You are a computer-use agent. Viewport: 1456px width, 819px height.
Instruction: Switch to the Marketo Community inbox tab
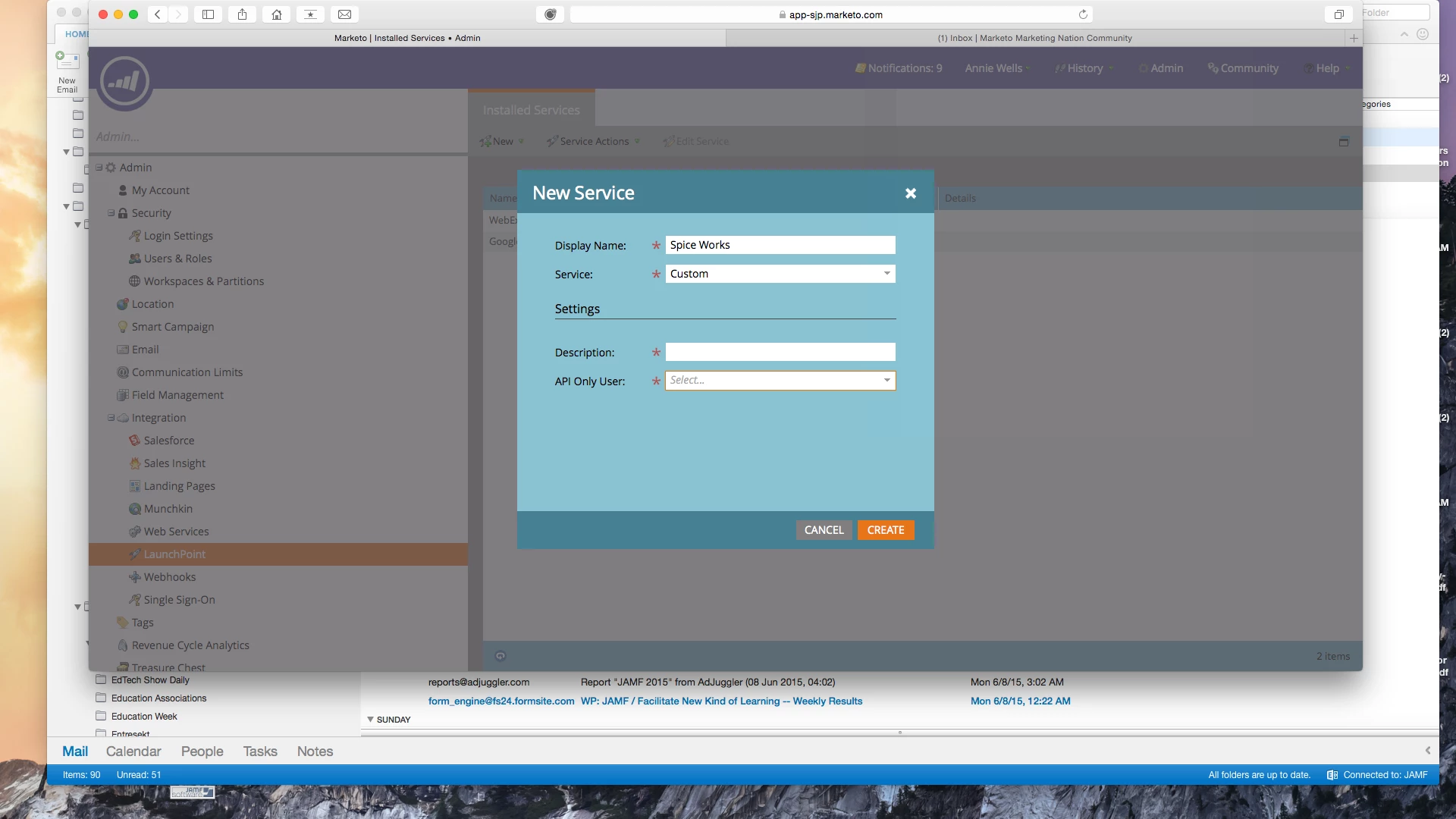click(1034, 38)
